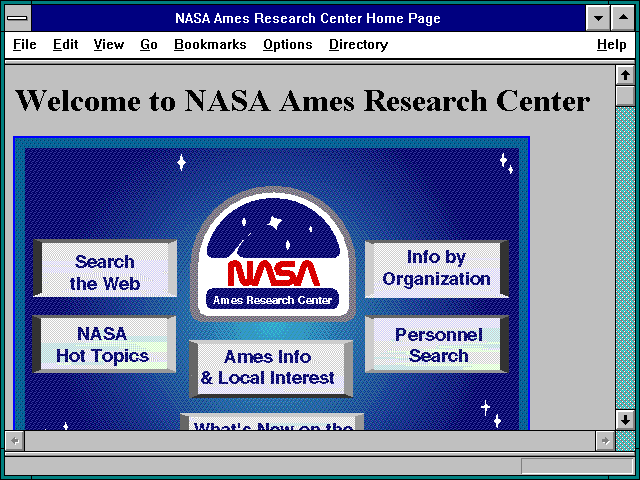This screenshot has height=480, width=640.
Task: Click the partially visible What's New button
Action: (x=272, y=422)
